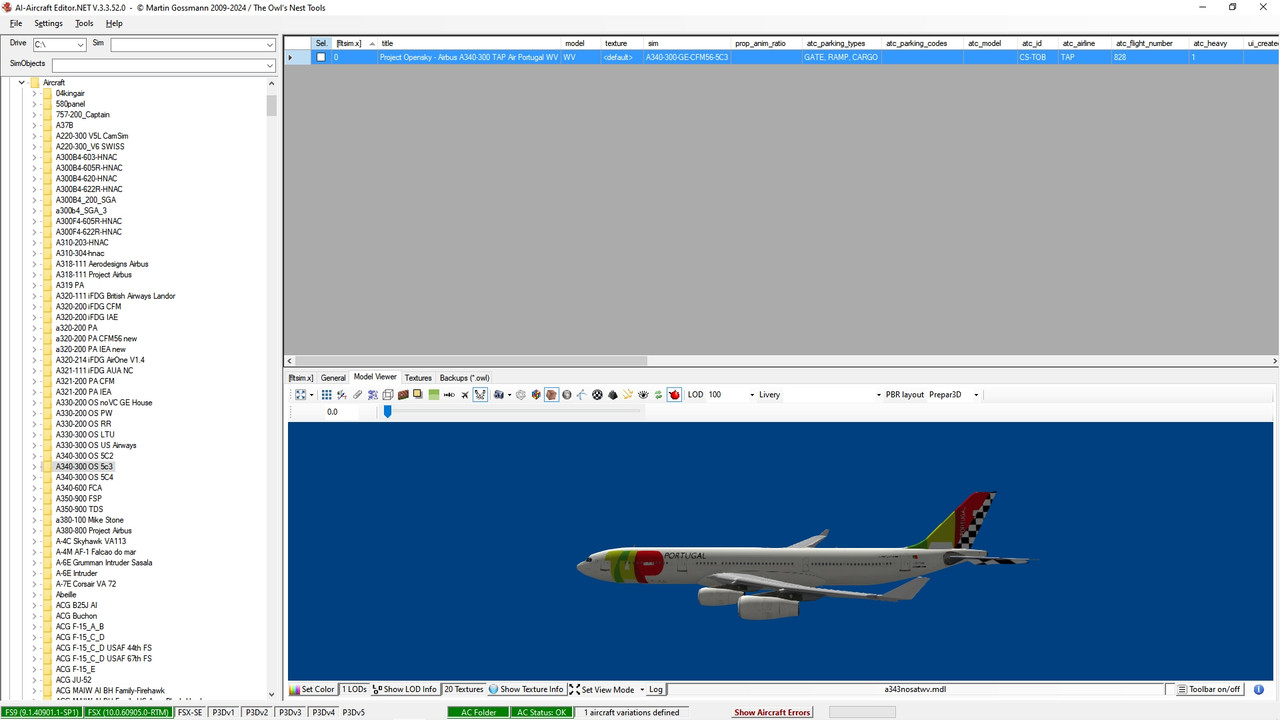This screenshot has width=1280, height=720.
Task: Click the grey gear icon in the viewer toolbar
Action: coord(520,394)
